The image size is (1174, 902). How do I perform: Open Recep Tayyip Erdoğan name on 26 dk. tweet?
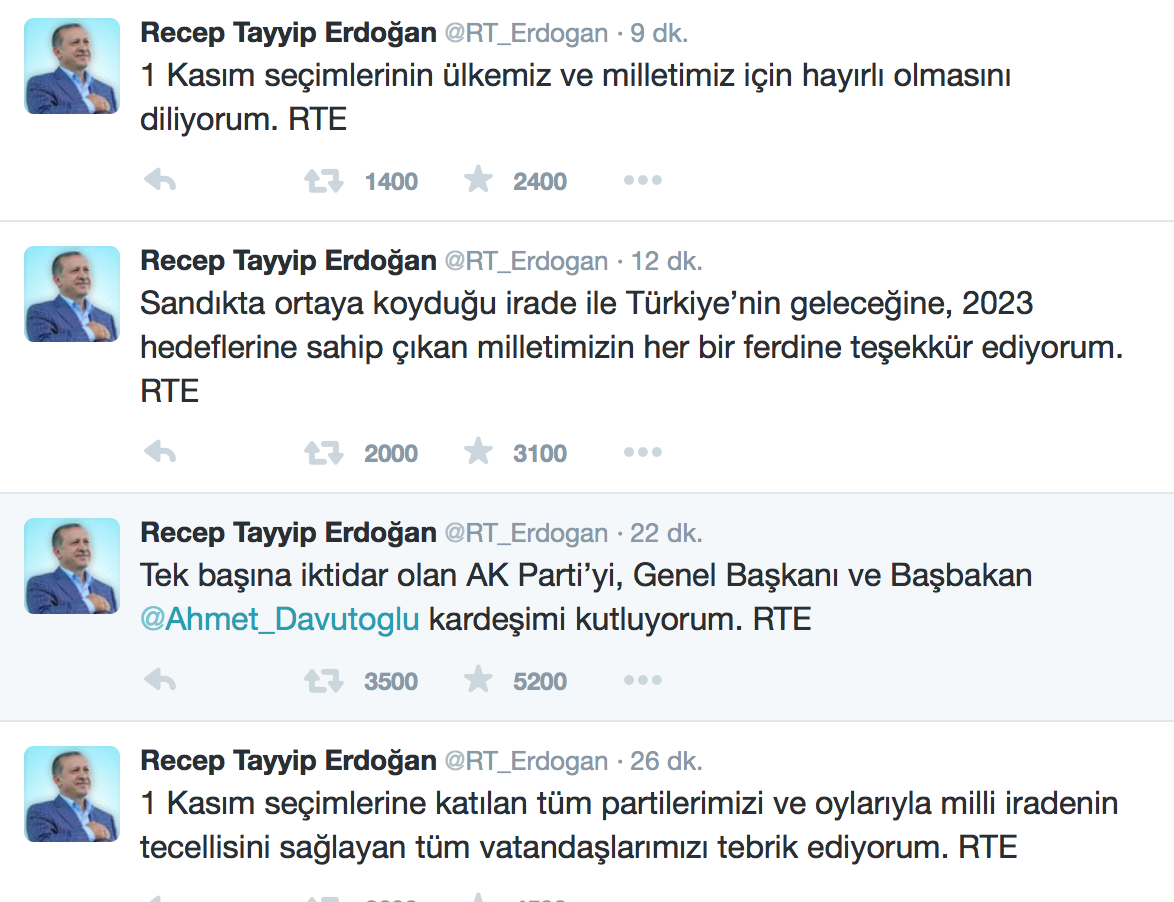point(288,761)
